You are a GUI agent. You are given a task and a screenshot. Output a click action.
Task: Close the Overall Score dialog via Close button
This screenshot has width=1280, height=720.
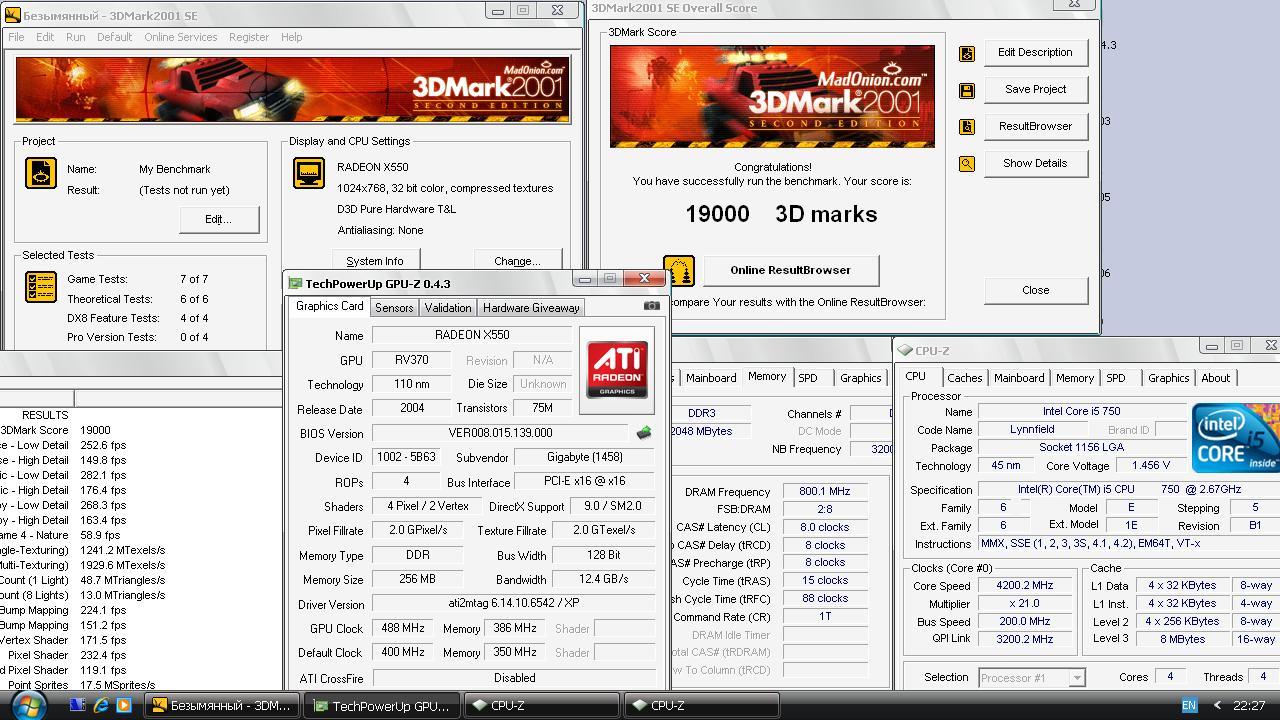click(1035, 290)
